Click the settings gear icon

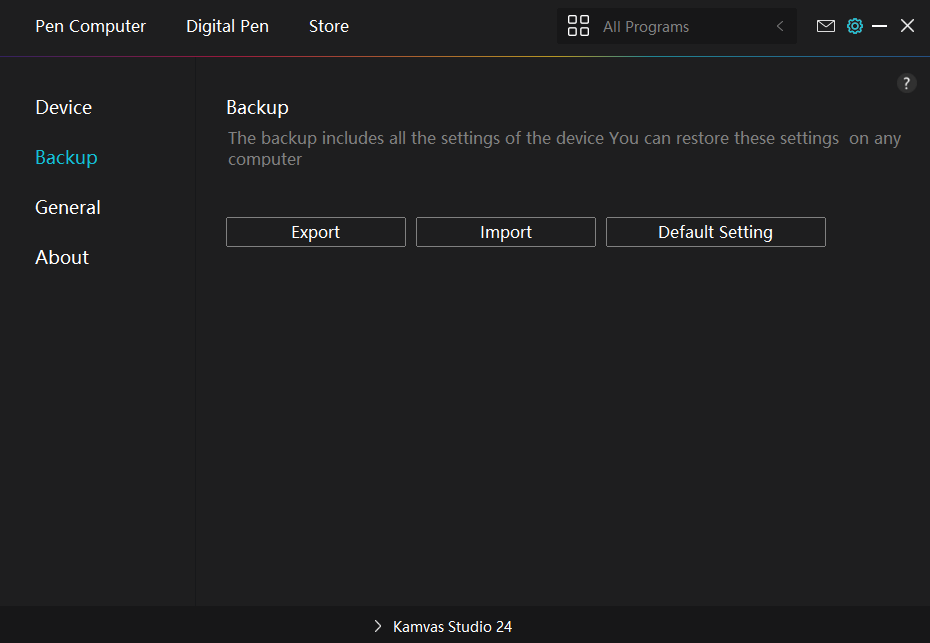coord(854,26)
